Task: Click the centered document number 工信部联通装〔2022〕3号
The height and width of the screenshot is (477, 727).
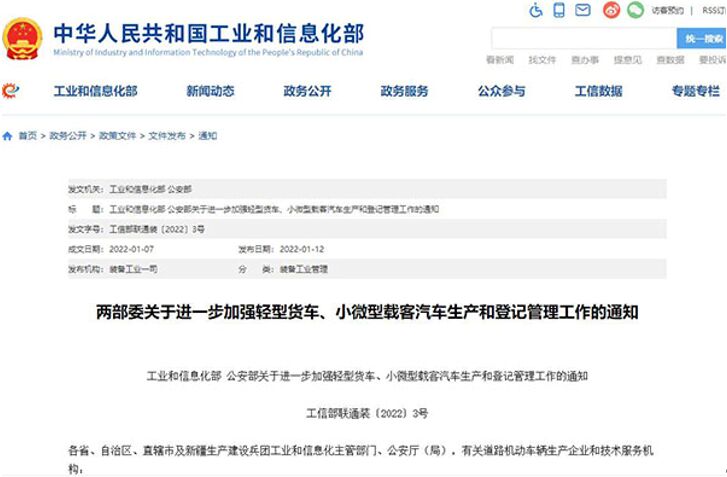Action: click(367, 413)
